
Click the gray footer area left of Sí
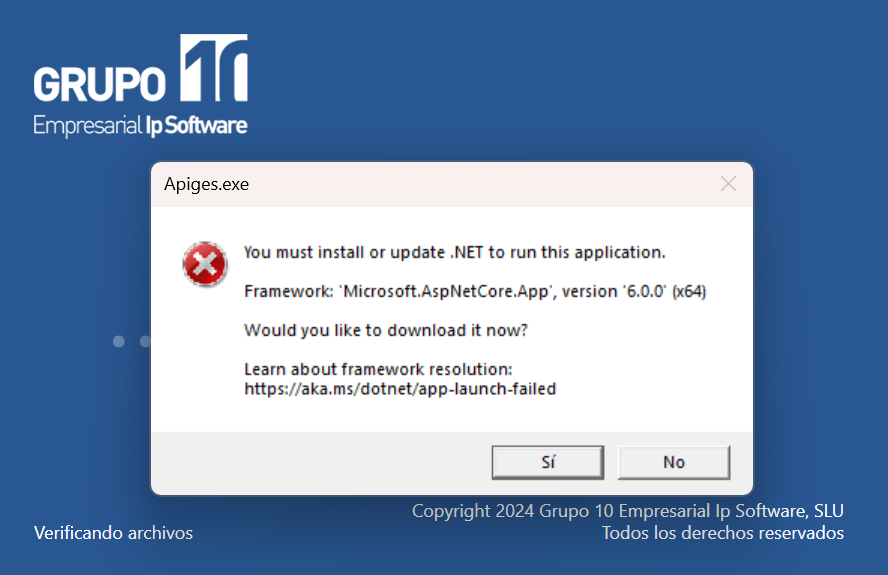[x=321, y=463]
